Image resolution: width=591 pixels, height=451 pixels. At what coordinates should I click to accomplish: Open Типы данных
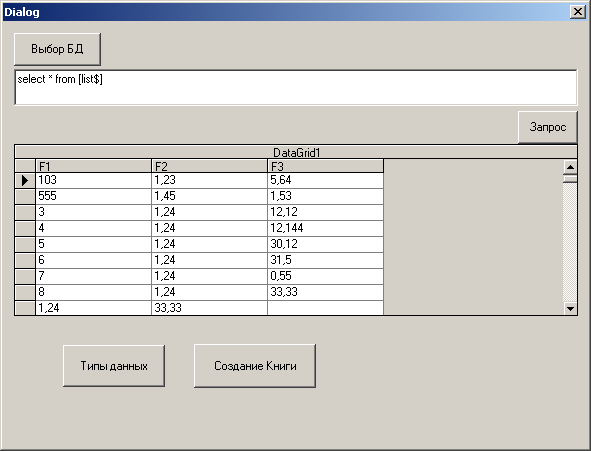tap(114, 365)
